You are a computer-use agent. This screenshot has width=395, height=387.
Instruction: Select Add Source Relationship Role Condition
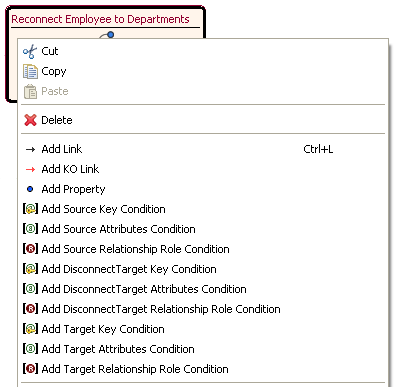[x=203, y=249]
